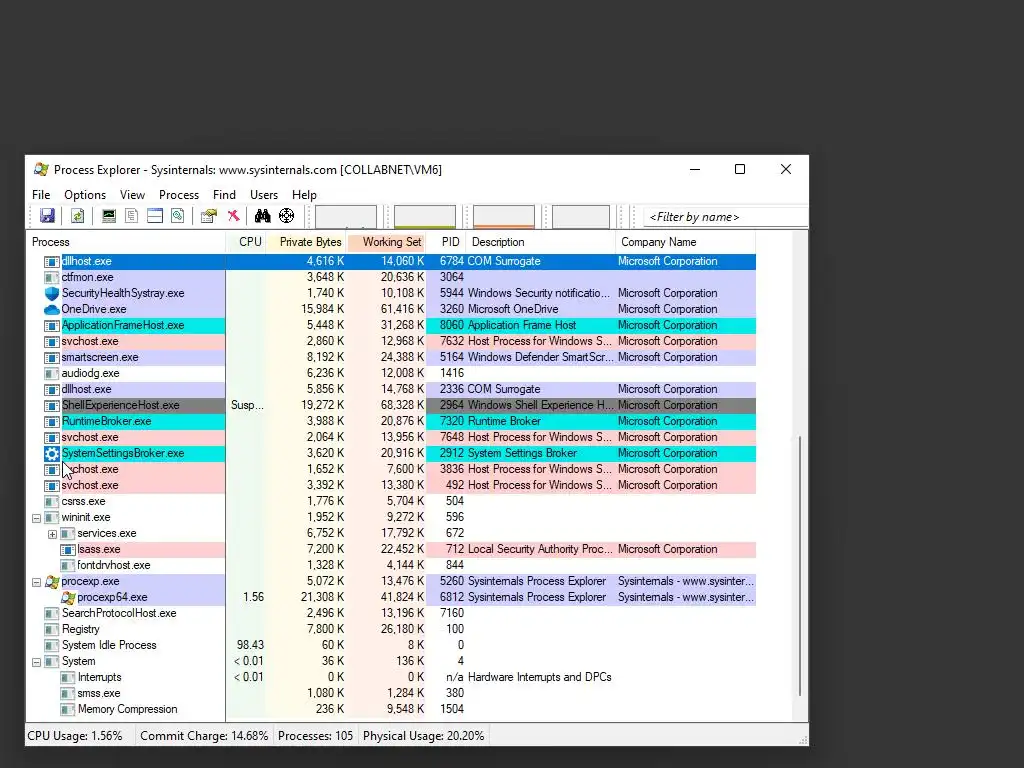
Task: Select the SearchProtocolHost.exe row
Action: [391, 613]
